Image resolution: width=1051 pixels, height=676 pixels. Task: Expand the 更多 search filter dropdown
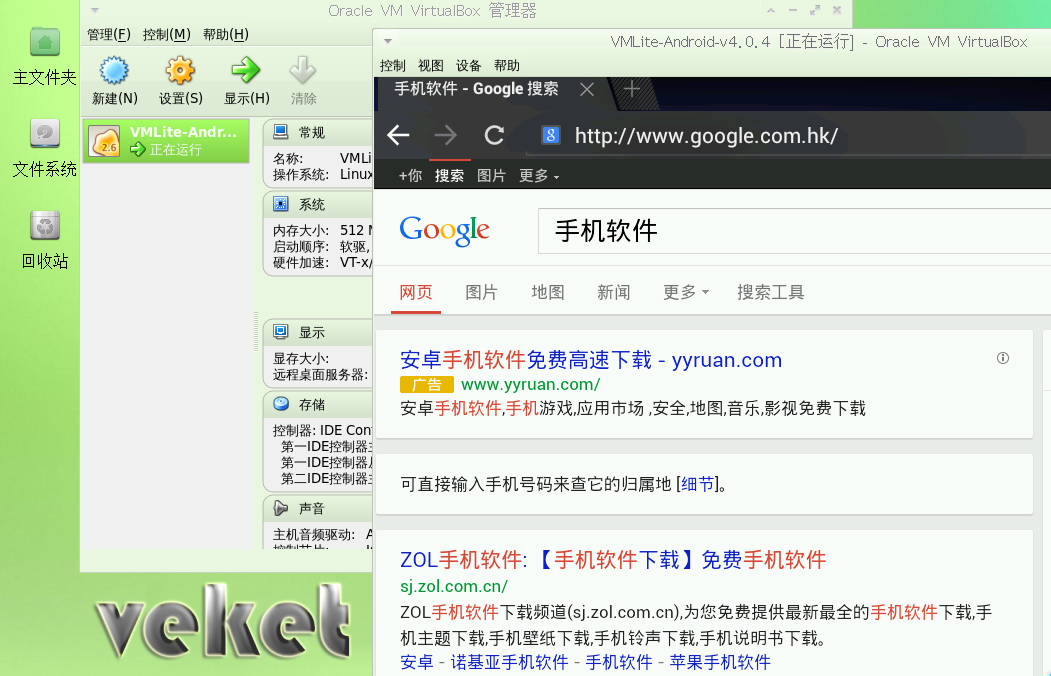point(686,292)
